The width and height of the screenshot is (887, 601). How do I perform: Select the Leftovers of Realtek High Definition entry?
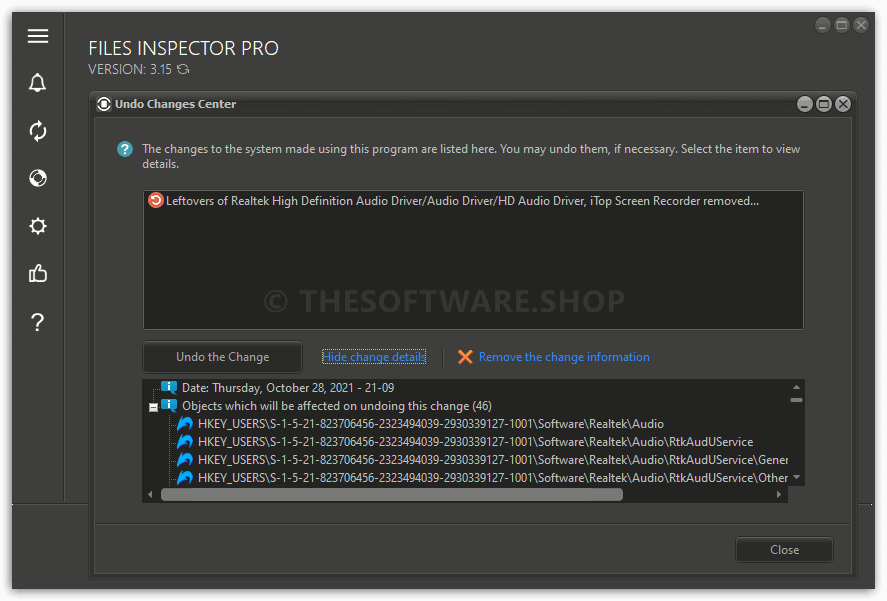click(x=462, y=201)
